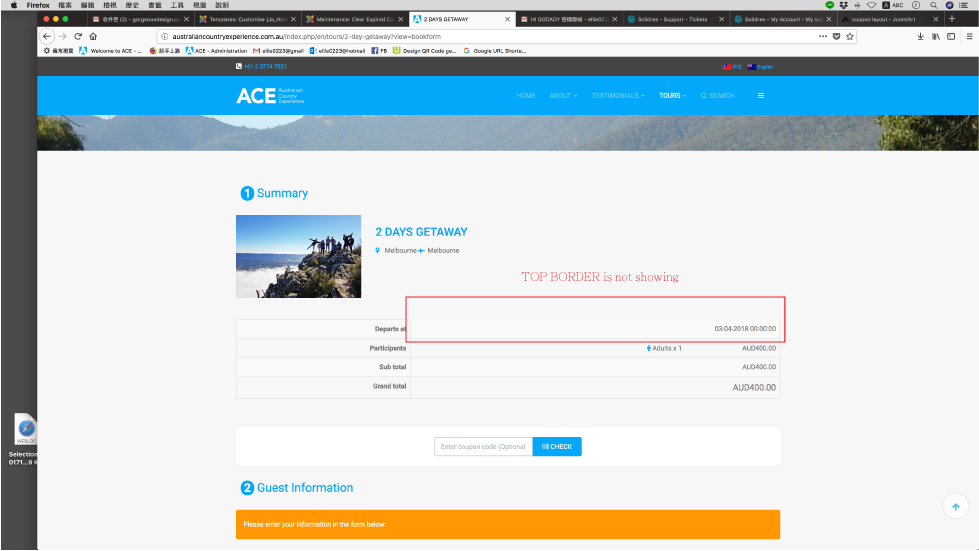This screenshot has height=551, width=979.
Task: Open Firefox downloads panel
Action: pos(920,36)
